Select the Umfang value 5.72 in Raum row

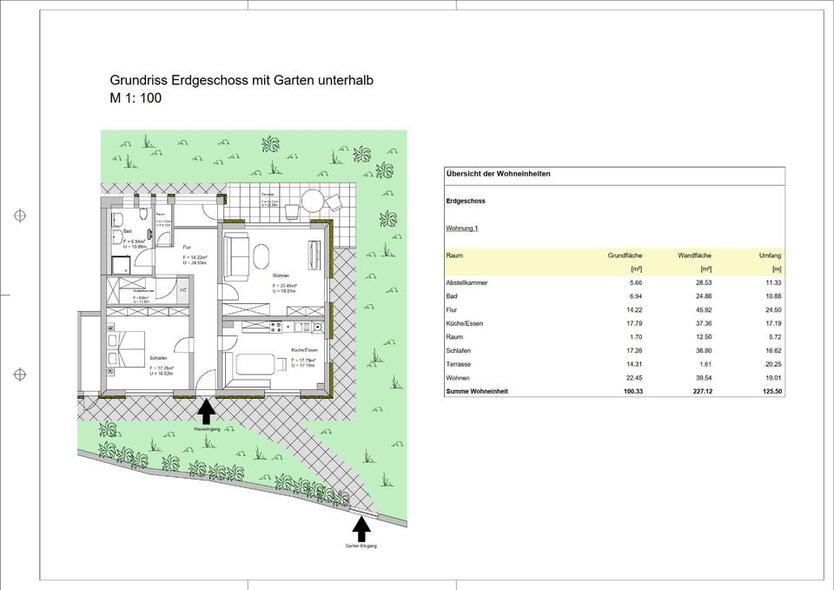(x=775, y=337)
